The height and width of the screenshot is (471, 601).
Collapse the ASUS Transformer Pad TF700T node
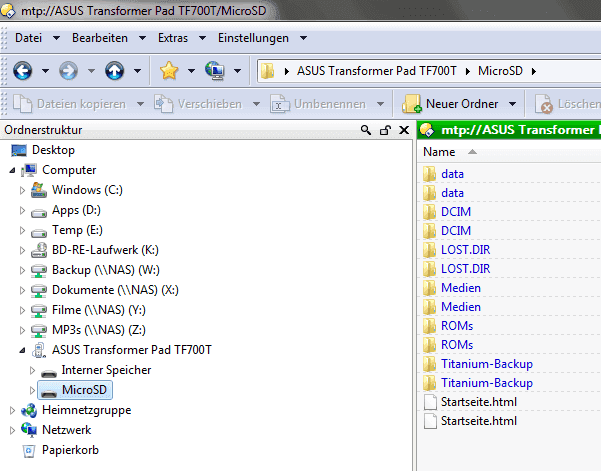point(23,350)
